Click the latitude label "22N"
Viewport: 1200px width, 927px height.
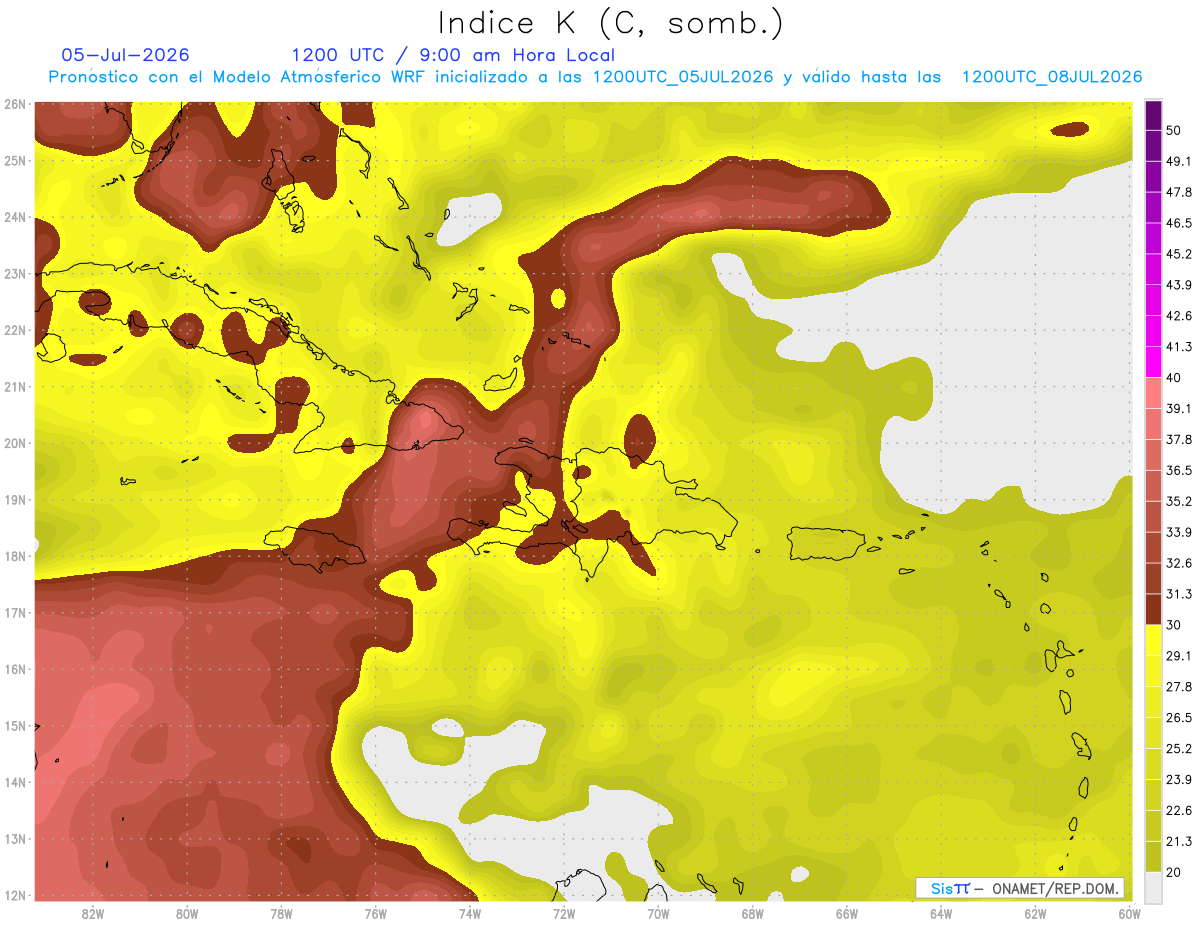(14, 330)
